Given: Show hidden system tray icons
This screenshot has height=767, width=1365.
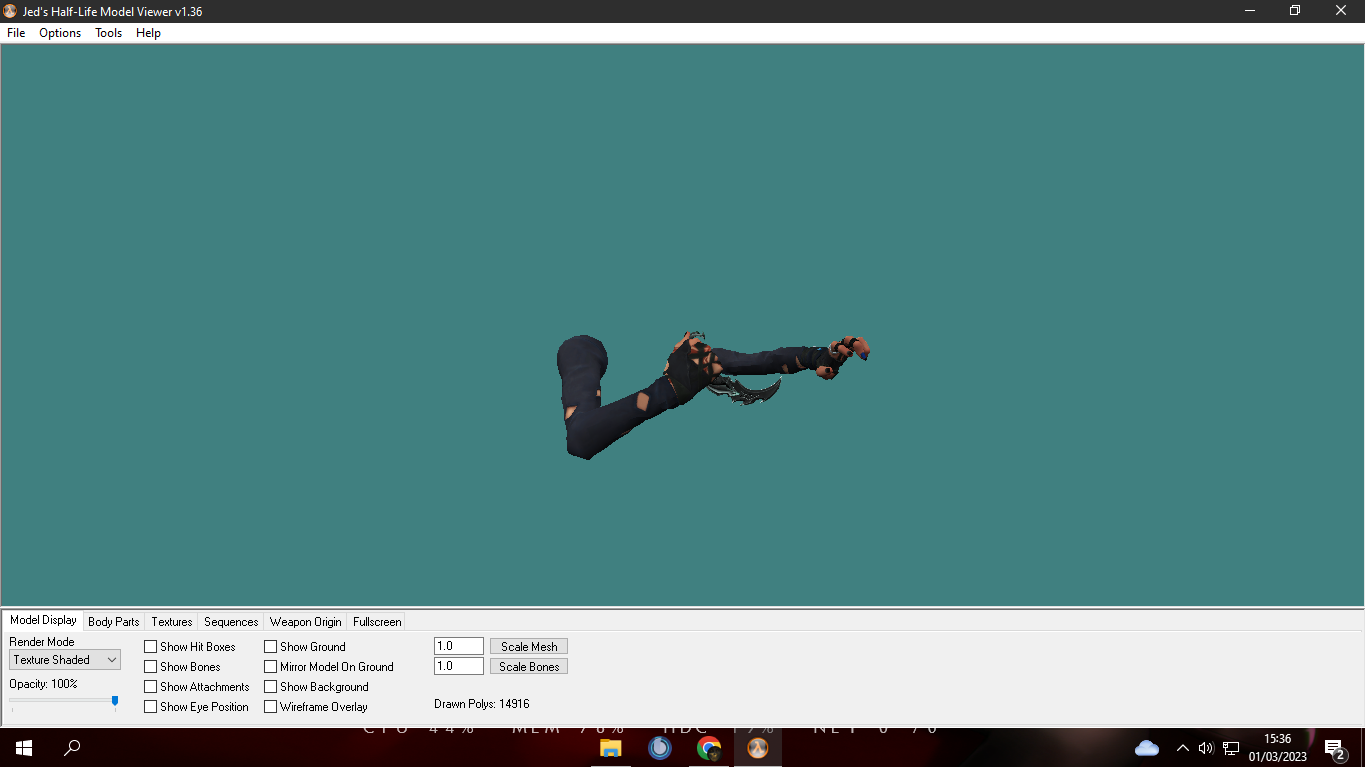Looking at the screenshot, I should (1182, 748).
